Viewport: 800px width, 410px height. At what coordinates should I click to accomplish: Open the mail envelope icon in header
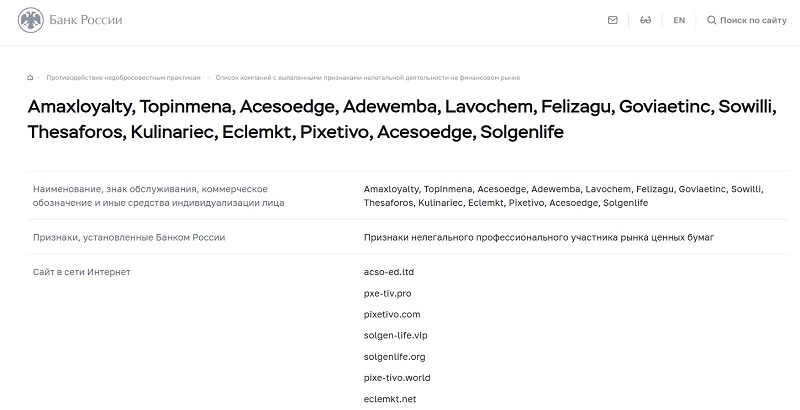click(612, 20)
